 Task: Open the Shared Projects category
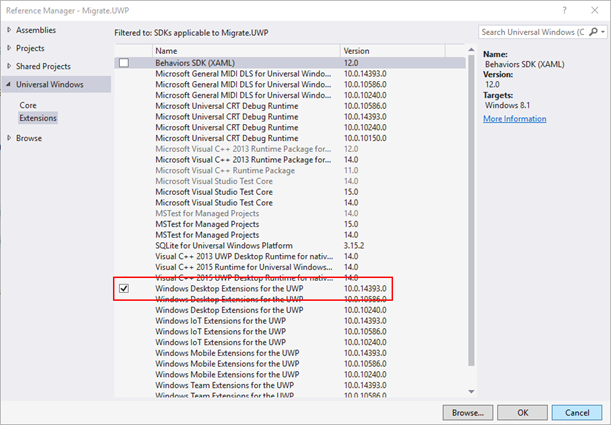click(x=43, y=66)
